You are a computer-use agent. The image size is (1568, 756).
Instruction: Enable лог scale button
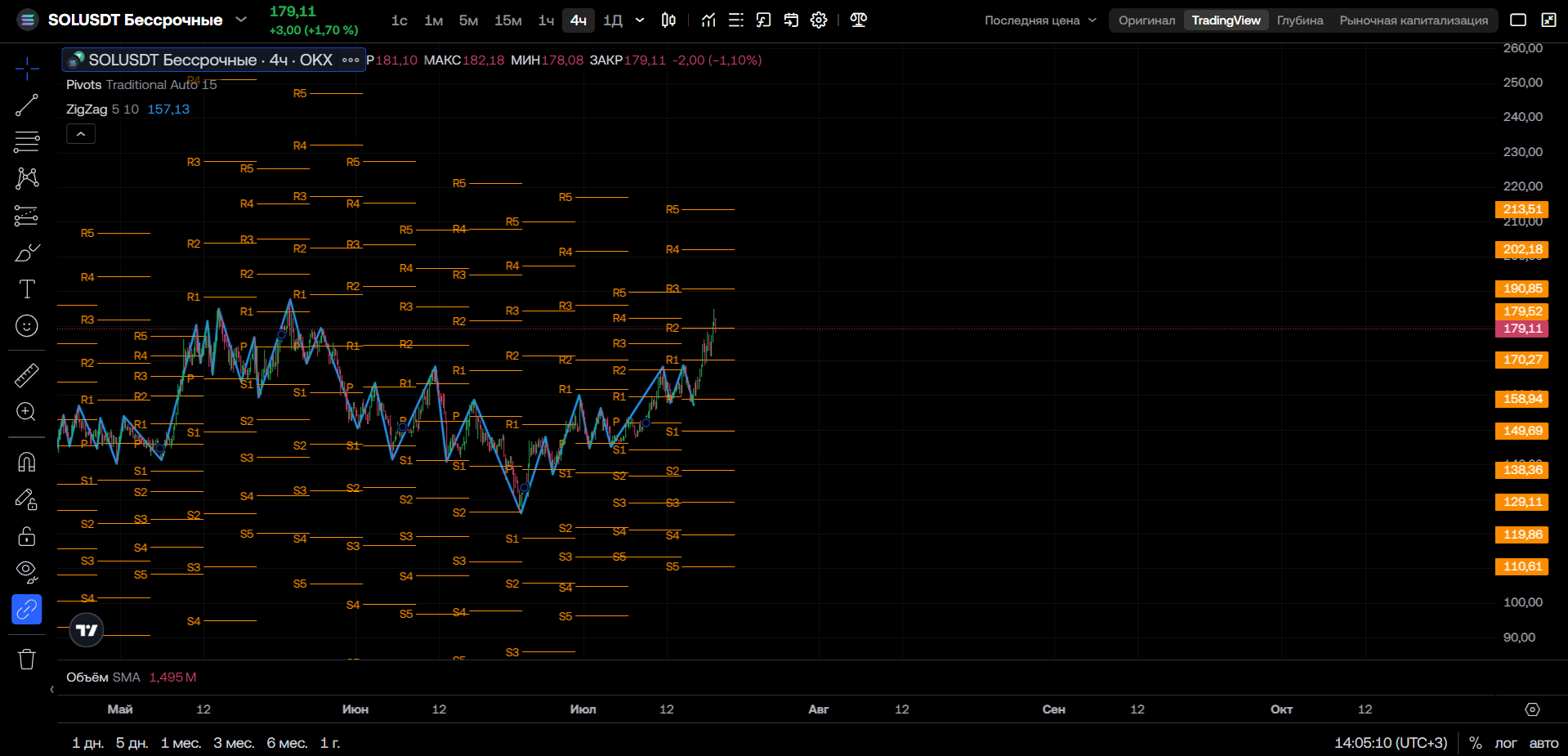pyautogui.click(x=1505, y=743)
